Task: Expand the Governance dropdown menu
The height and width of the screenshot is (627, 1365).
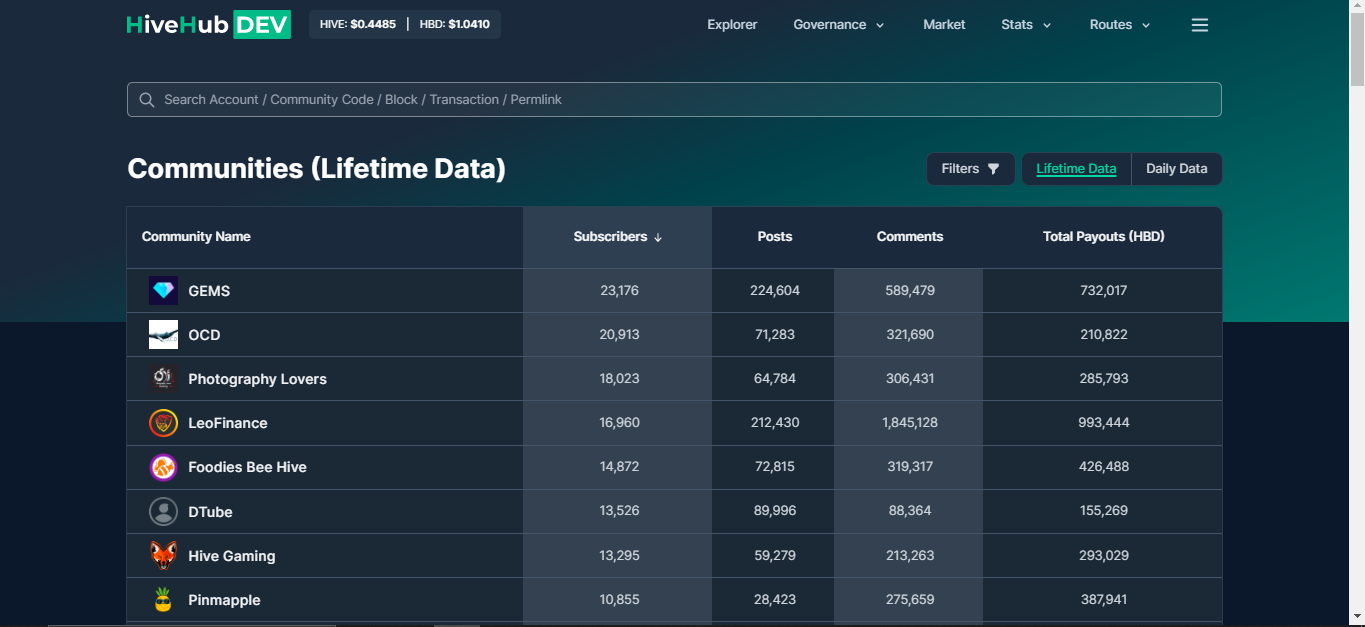Action: 839,25
